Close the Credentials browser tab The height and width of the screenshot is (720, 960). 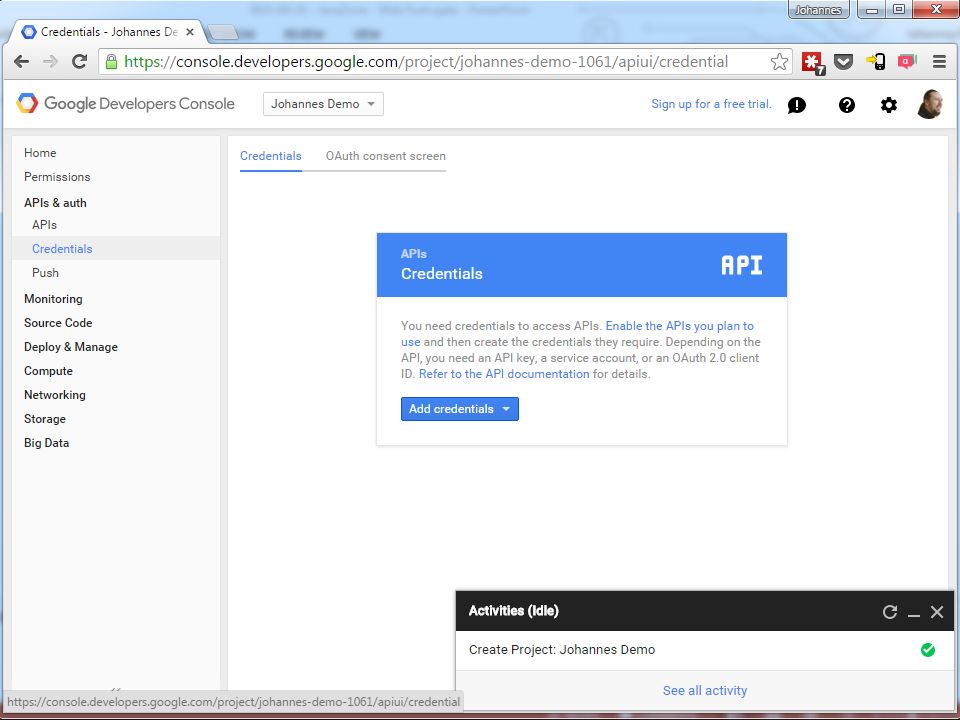[190, 32]
